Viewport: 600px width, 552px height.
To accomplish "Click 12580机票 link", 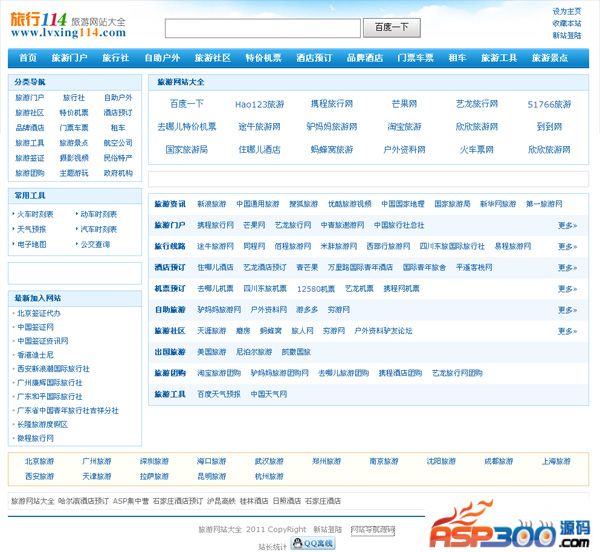I will [316, 289].
